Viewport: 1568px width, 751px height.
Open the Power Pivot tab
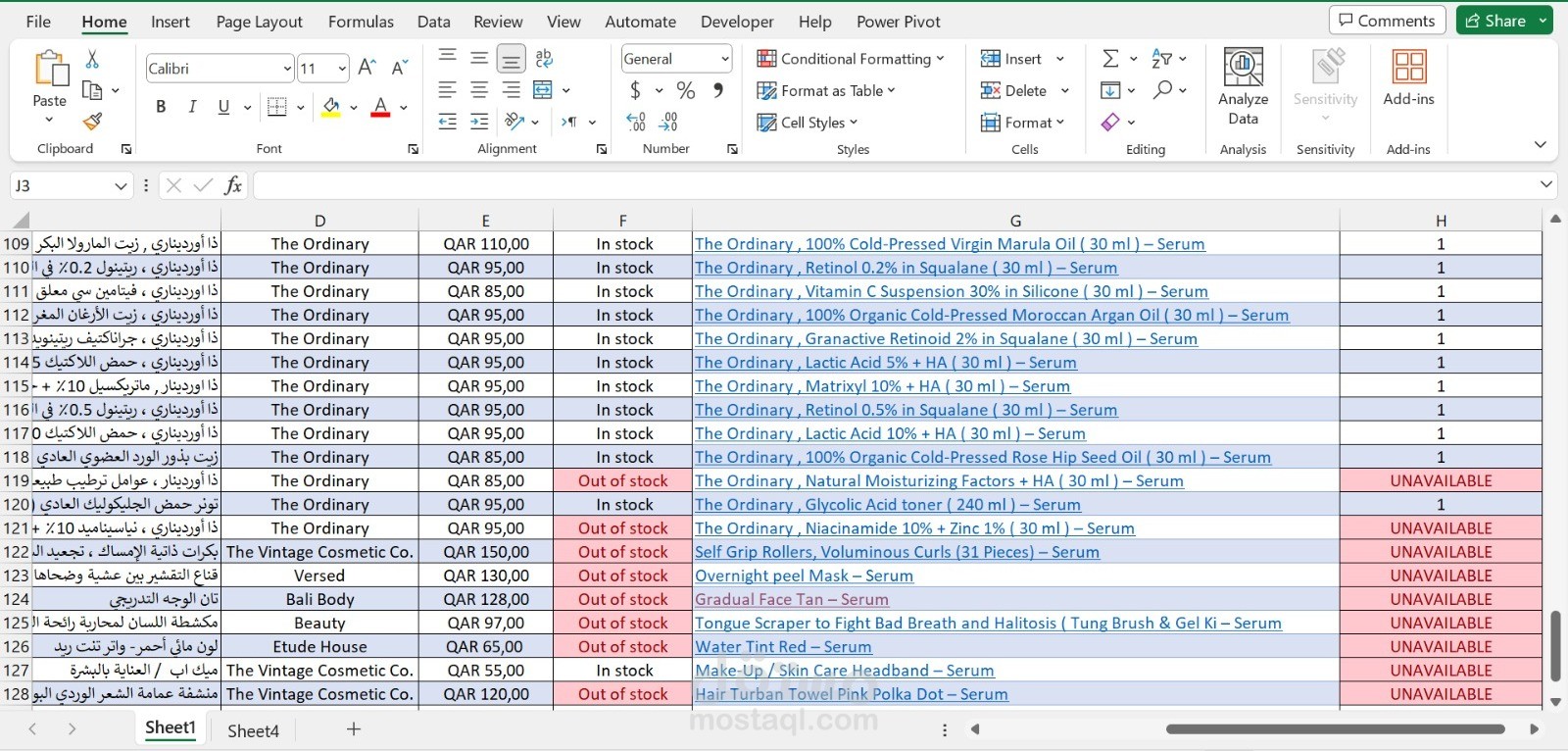click(x=899, y=22)
